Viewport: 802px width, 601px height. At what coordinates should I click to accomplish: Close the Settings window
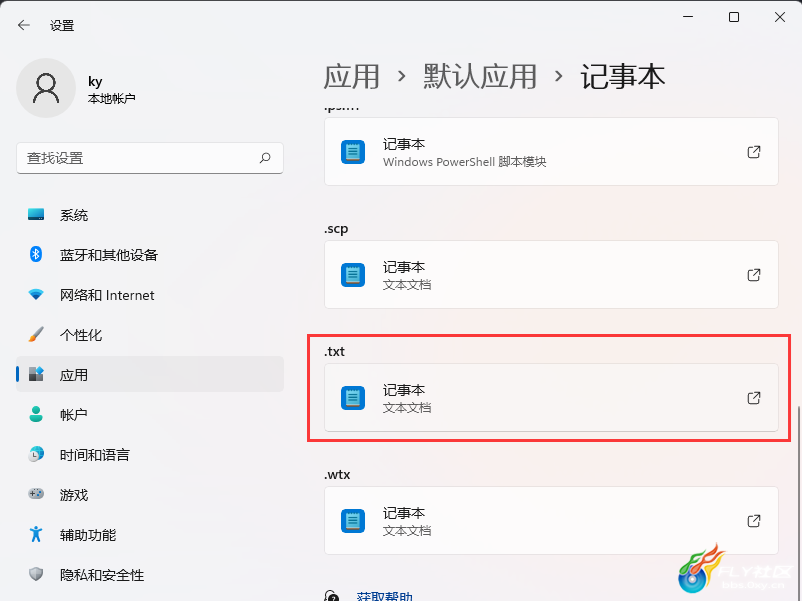[x=779, y=17]
